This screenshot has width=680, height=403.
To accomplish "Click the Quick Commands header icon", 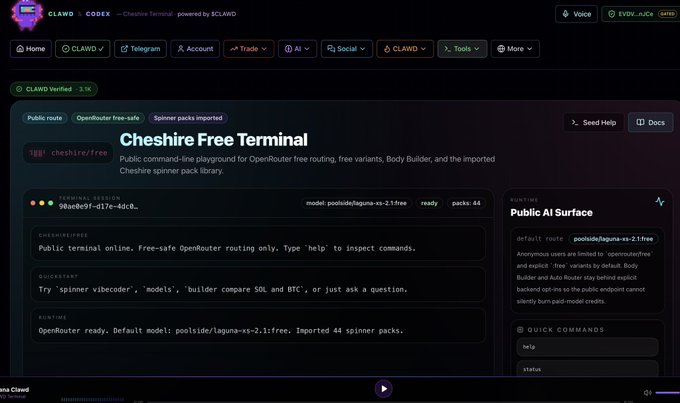I will tap(520, 330).
